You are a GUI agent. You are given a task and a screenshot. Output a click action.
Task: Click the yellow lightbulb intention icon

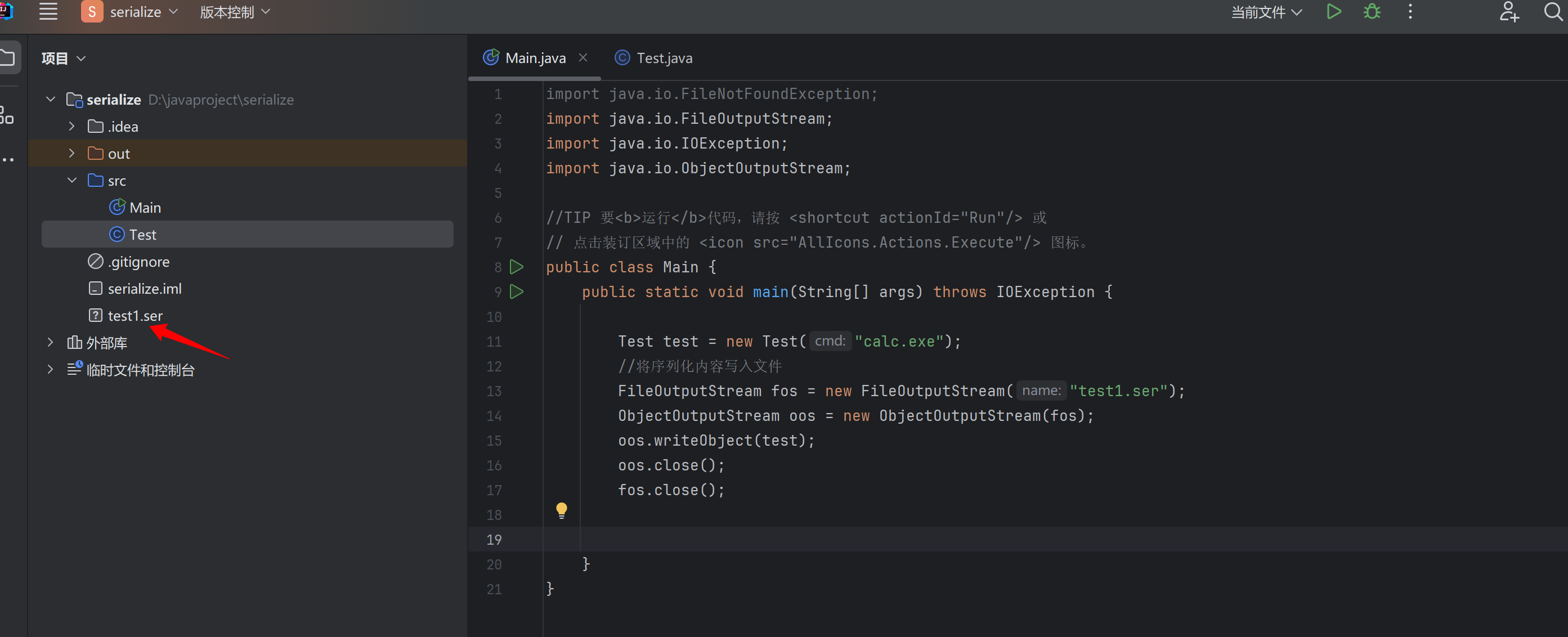(x=561, y=510)
